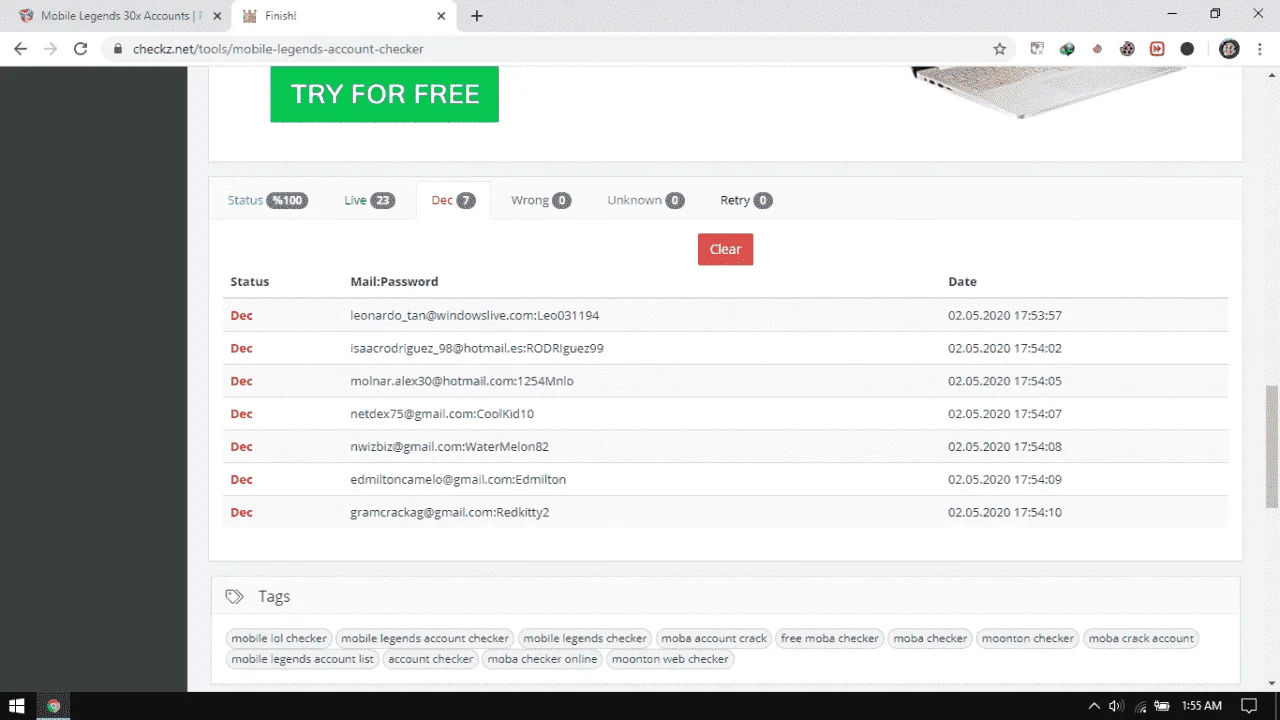Open the Action Center notification icon
The width and height of the screenshot is (1280, 720).
1249,706
